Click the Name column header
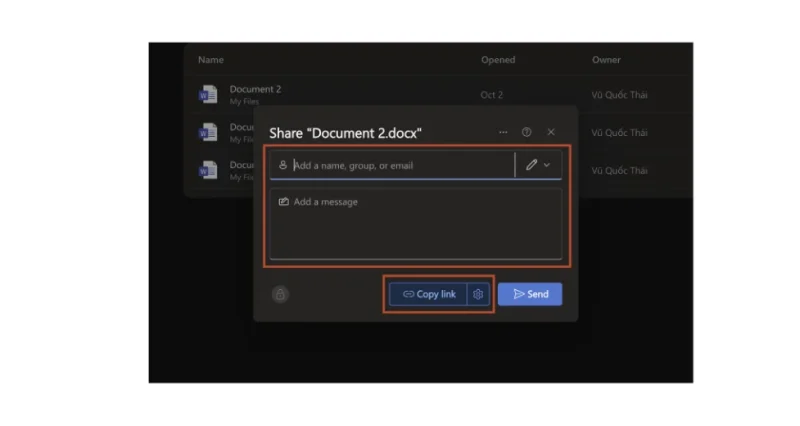The image size is (800, 426). tap(211, 60)
